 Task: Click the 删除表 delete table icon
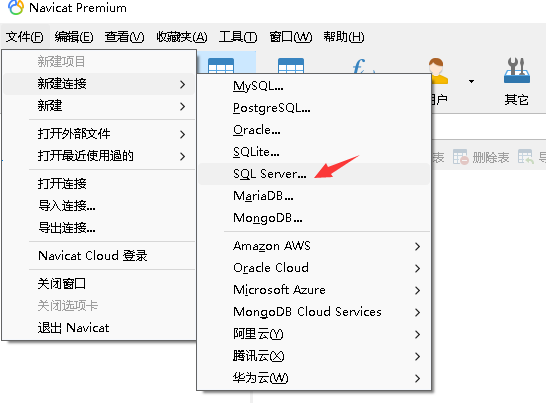[461, 157]
